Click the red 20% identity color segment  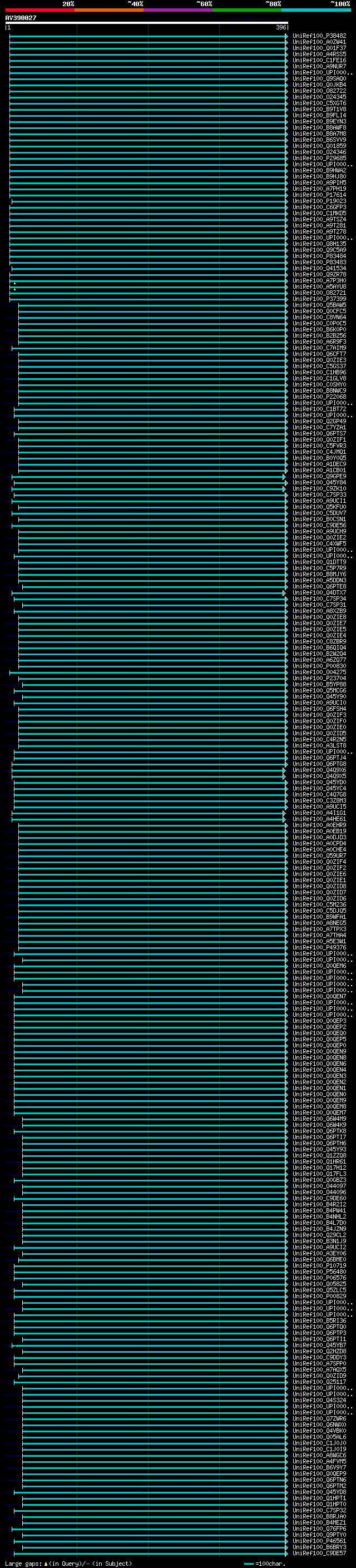click(x=39, y=10)
